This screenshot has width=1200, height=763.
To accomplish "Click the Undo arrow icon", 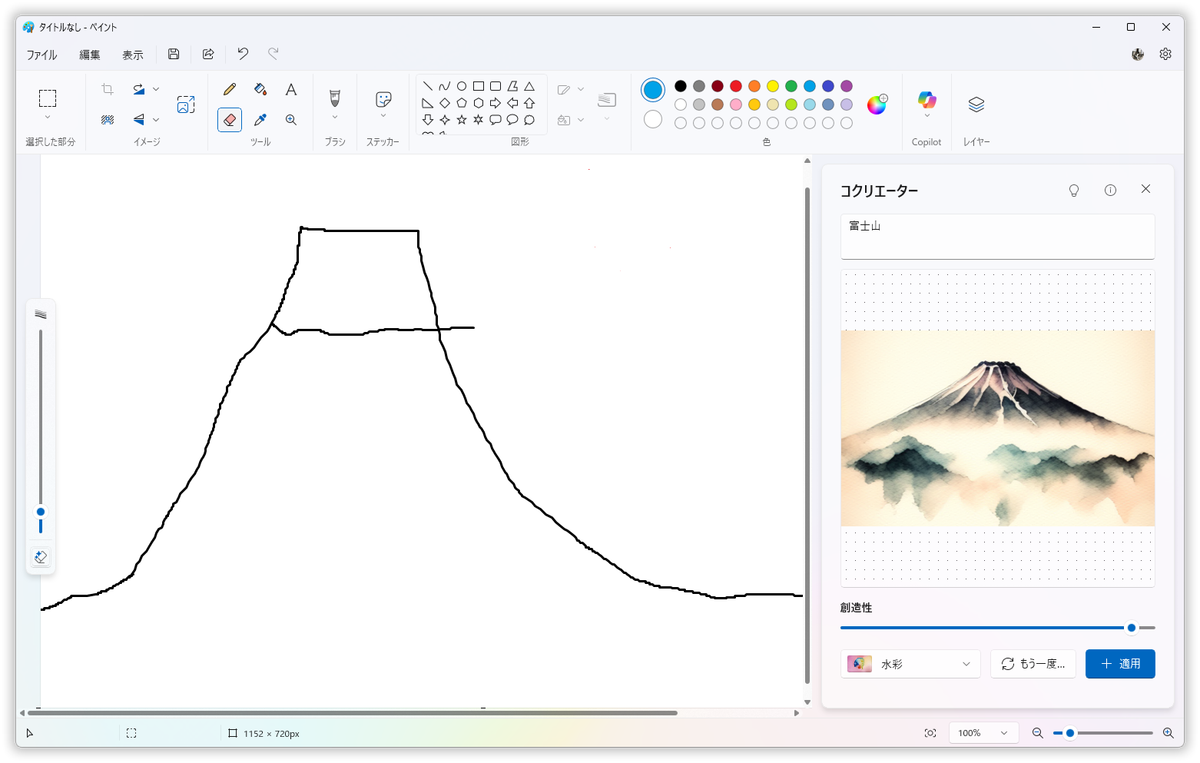I will click(x=242, y=54).
